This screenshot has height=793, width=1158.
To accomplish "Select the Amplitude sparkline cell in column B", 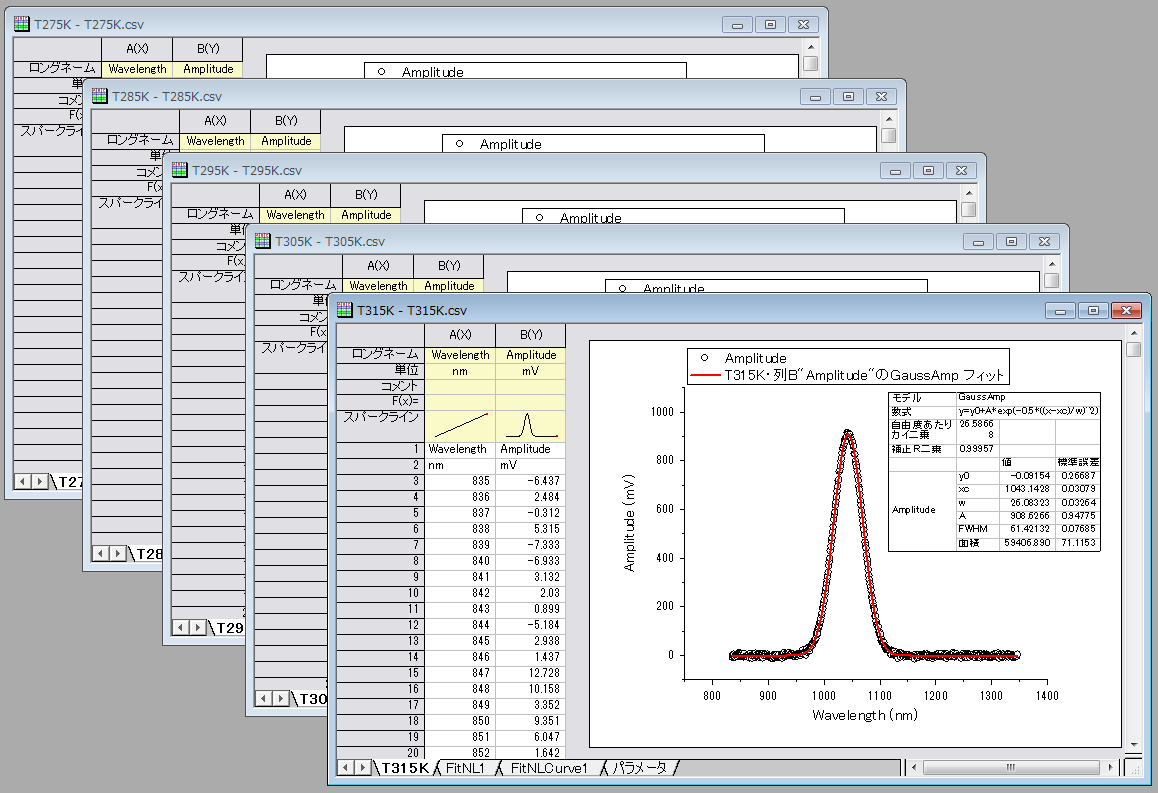I will click(x=530, y=426).
